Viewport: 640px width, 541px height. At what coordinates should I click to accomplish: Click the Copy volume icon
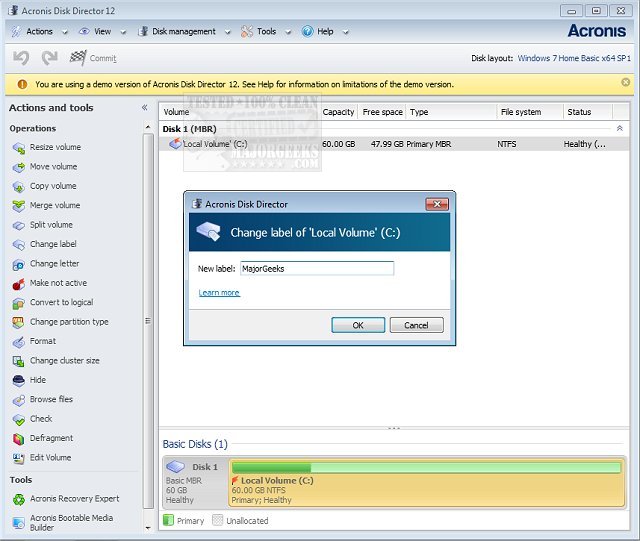pyautogui.click(x=19, y=186)
